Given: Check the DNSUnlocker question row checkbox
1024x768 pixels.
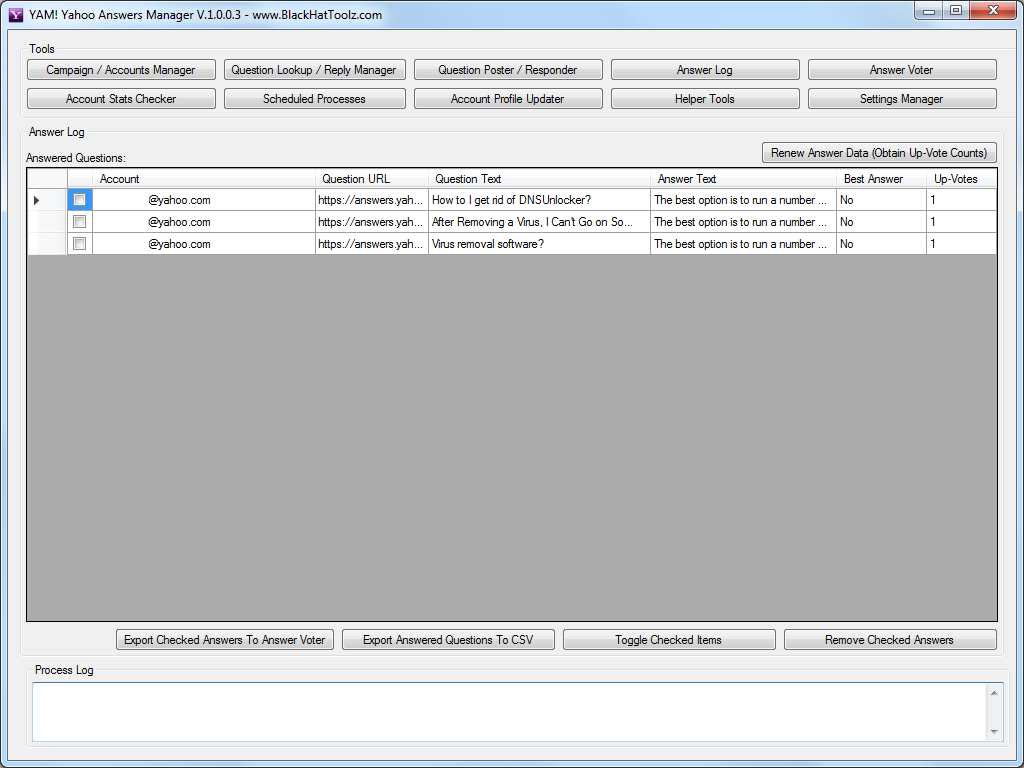Looking at the screenshot, I should point(80,200).
